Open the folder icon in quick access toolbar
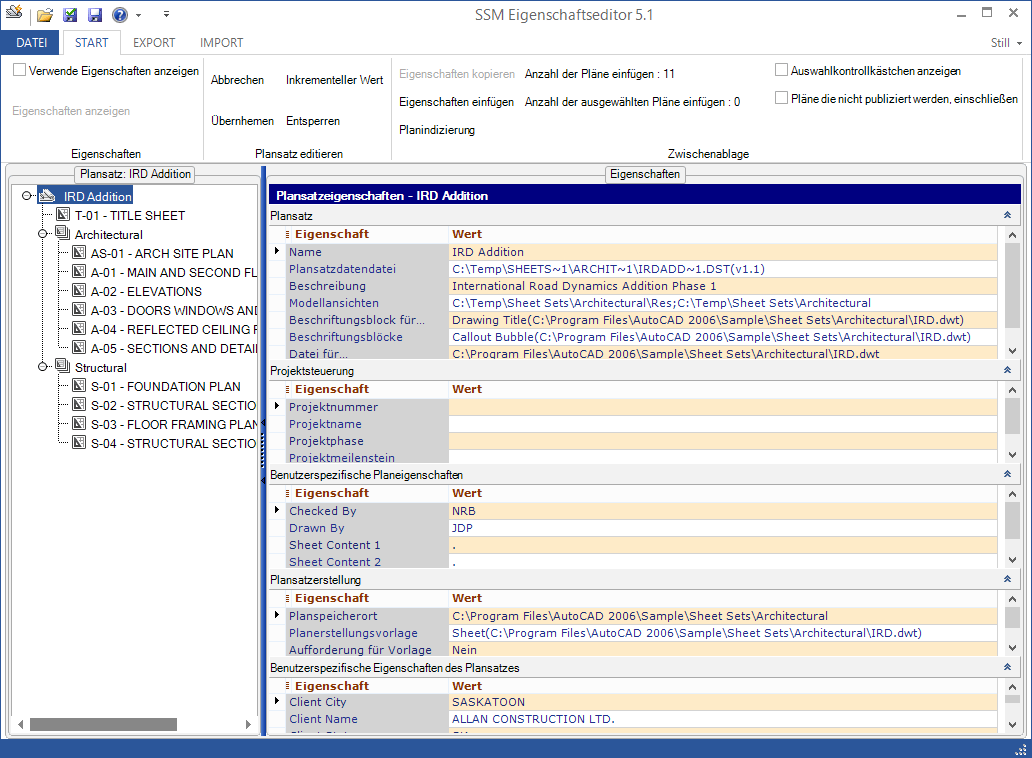 click(x=45, y=14)
